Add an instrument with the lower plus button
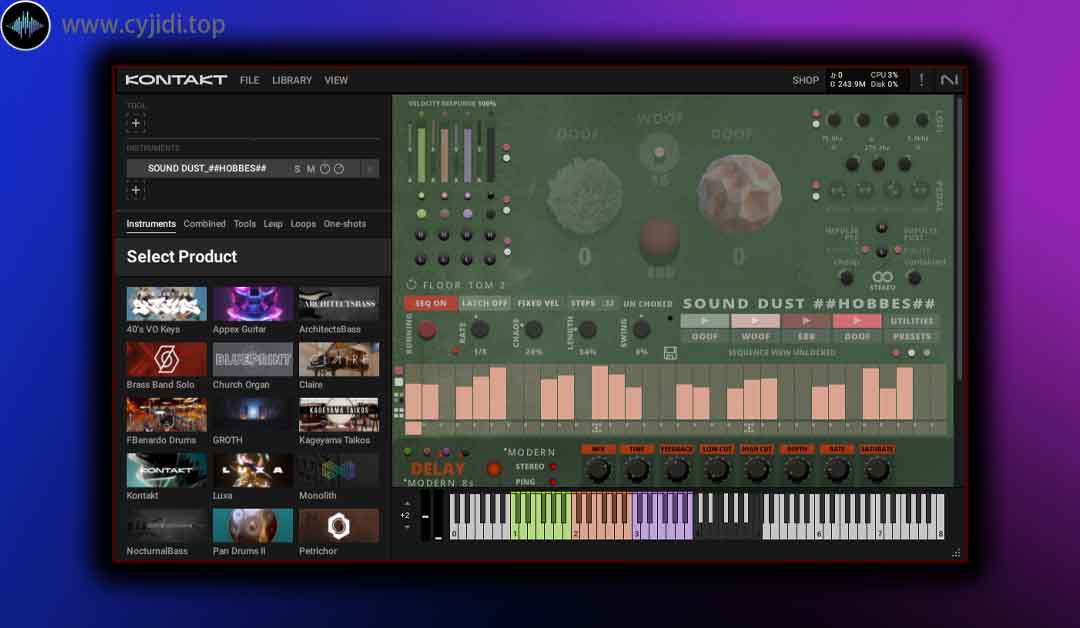The height and width of the screenshot is (628, 1080). click(x=136, y=190)
